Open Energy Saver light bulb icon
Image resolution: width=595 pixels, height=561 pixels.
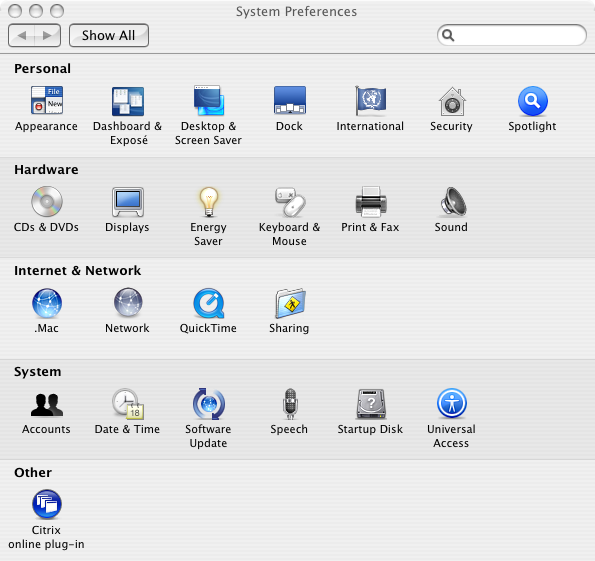(209, 202)
